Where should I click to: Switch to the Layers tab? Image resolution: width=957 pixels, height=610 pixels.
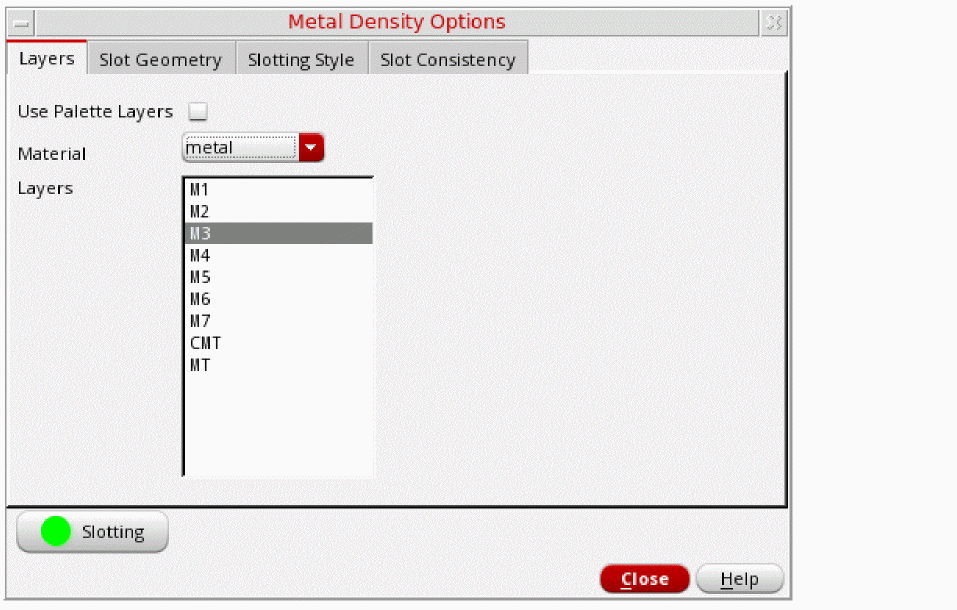pyautogui.click(x=47, y=58)
